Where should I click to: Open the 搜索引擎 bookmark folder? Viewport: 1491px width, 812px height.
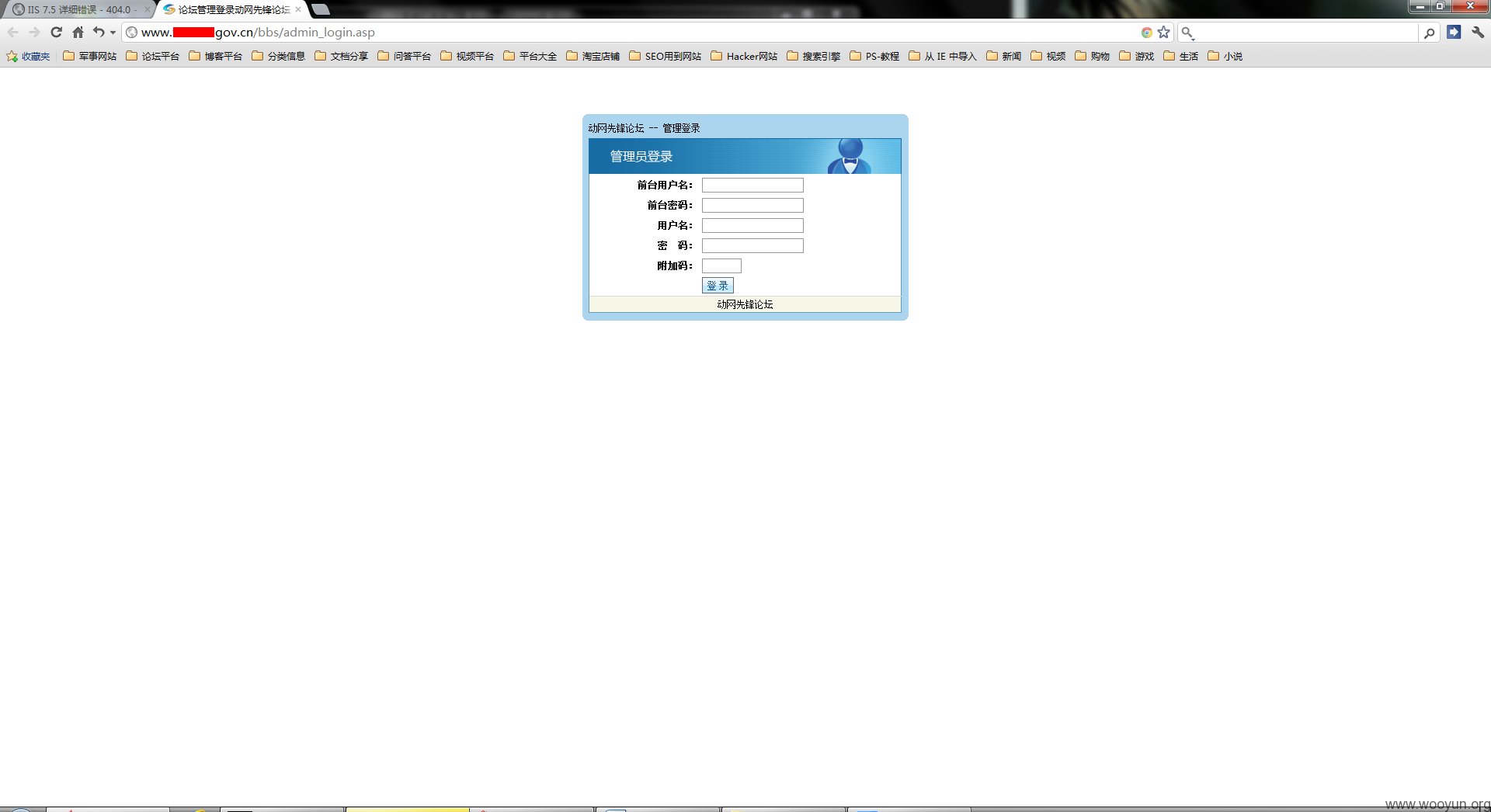tap(813, 56)
